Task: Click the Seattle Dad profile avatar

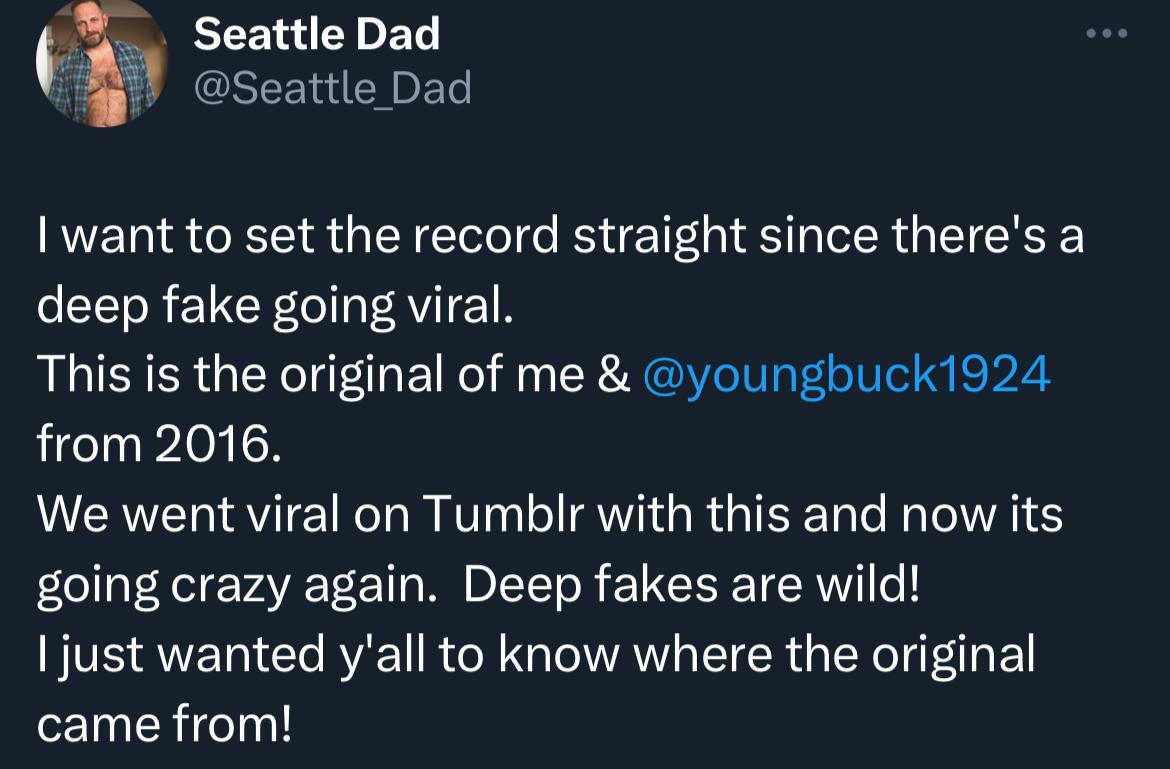Action: coord(102,62)
